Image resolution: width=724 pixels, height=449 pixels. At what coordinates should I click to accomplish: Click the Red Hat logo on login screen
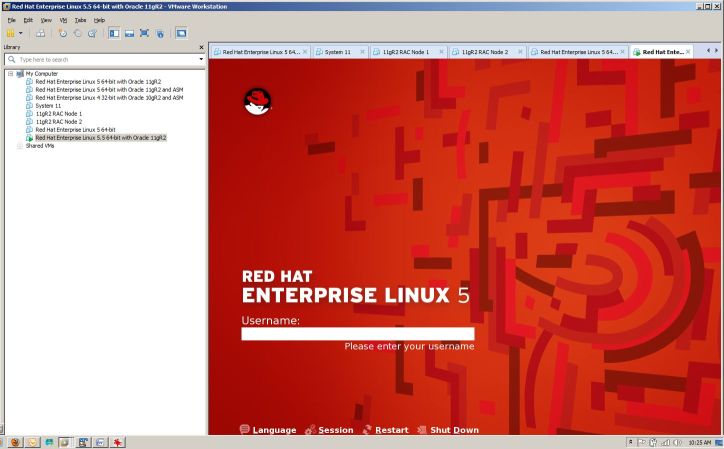click(258, 102)
